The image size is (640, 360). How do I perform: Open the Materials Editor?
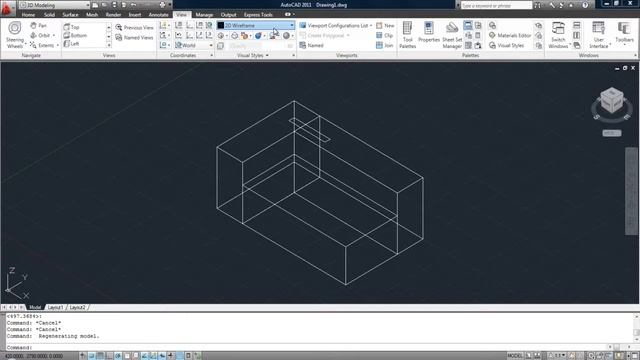510,36
